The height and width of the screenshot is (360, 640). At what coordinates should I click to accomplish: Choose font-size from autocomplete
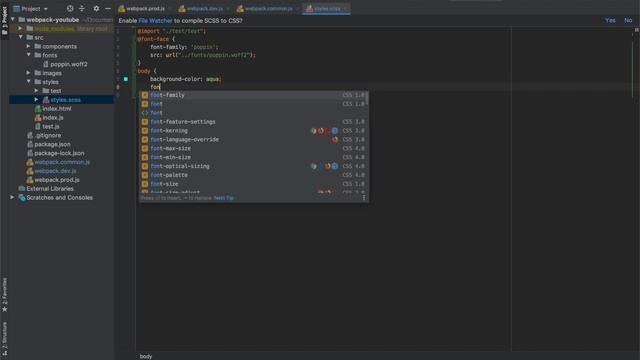[253, 184]
